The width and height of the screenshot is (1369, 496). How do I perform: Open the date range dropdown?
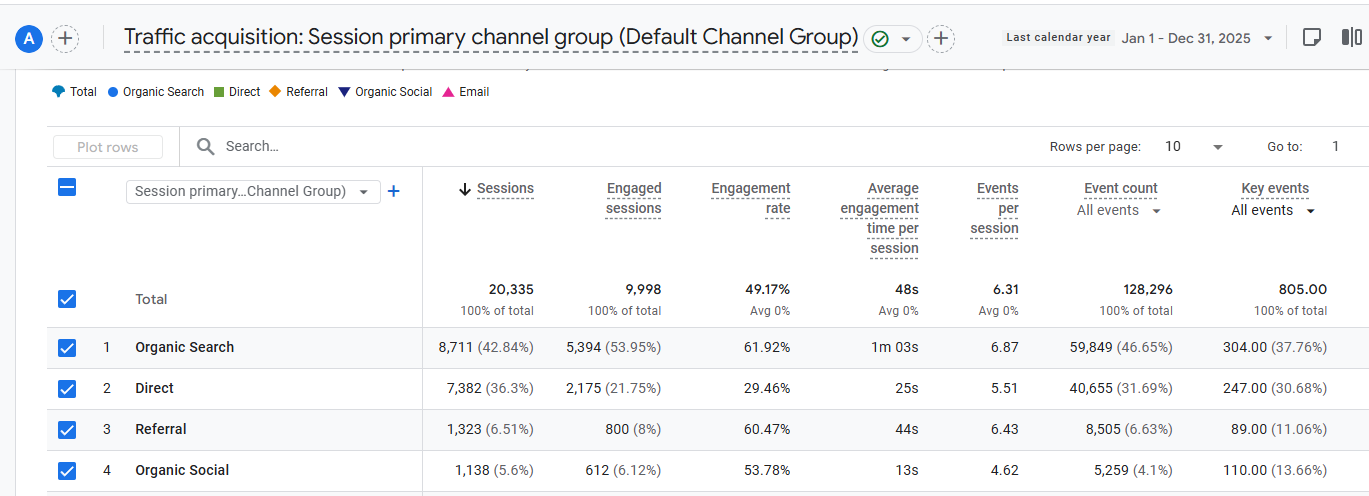coord(1268,39)
